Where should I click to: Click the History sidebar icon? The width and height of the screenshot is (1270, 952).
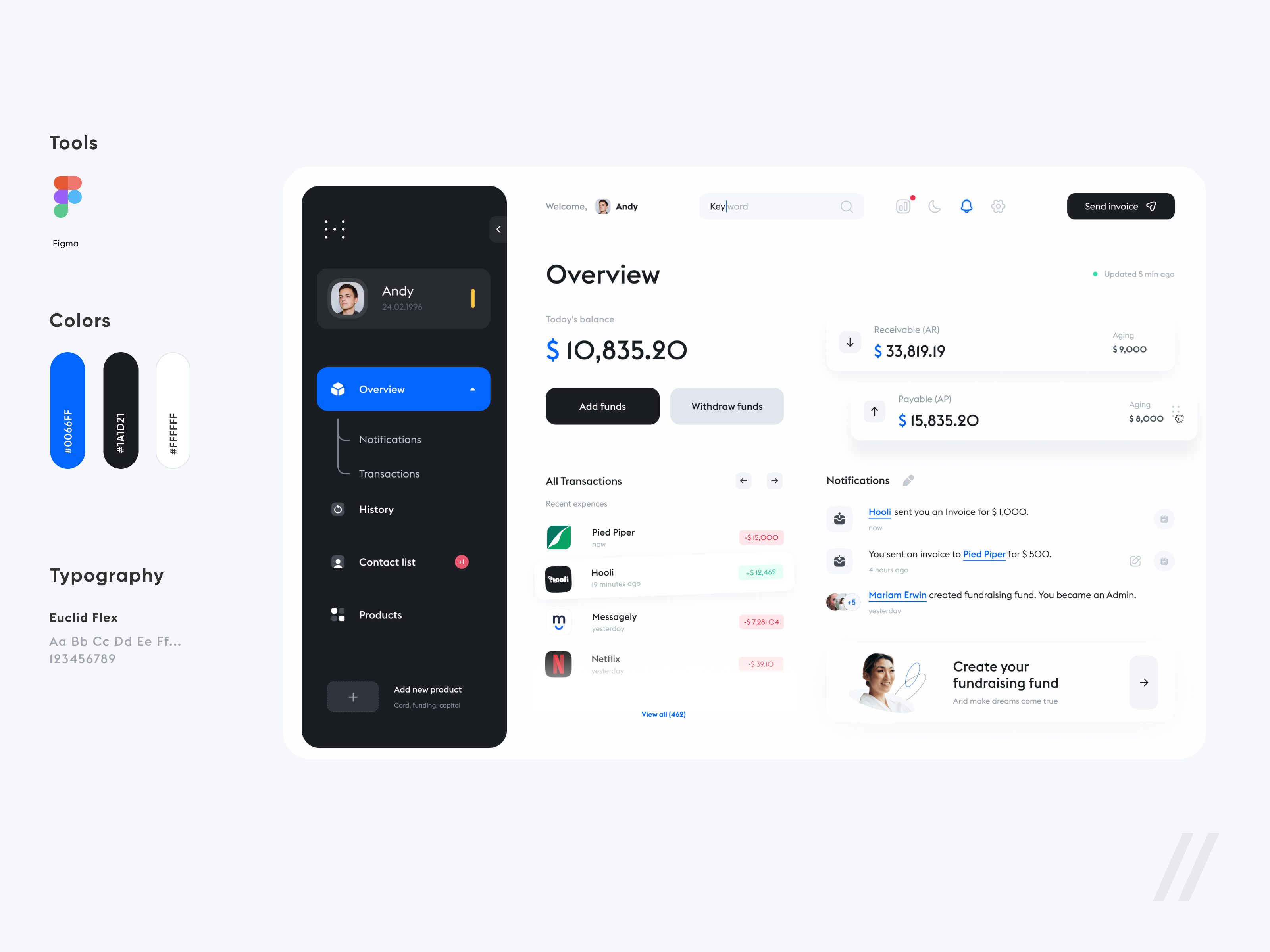339,509
